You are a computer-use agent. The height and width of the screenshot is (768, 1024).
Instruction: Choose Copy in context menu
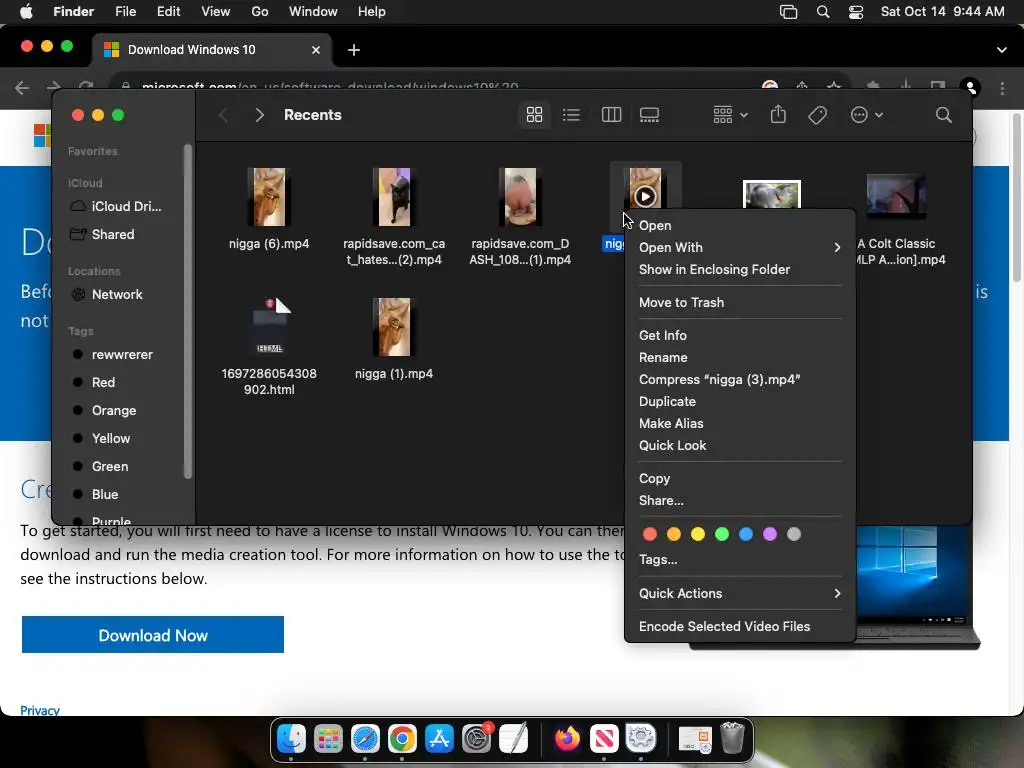[739, 479]
